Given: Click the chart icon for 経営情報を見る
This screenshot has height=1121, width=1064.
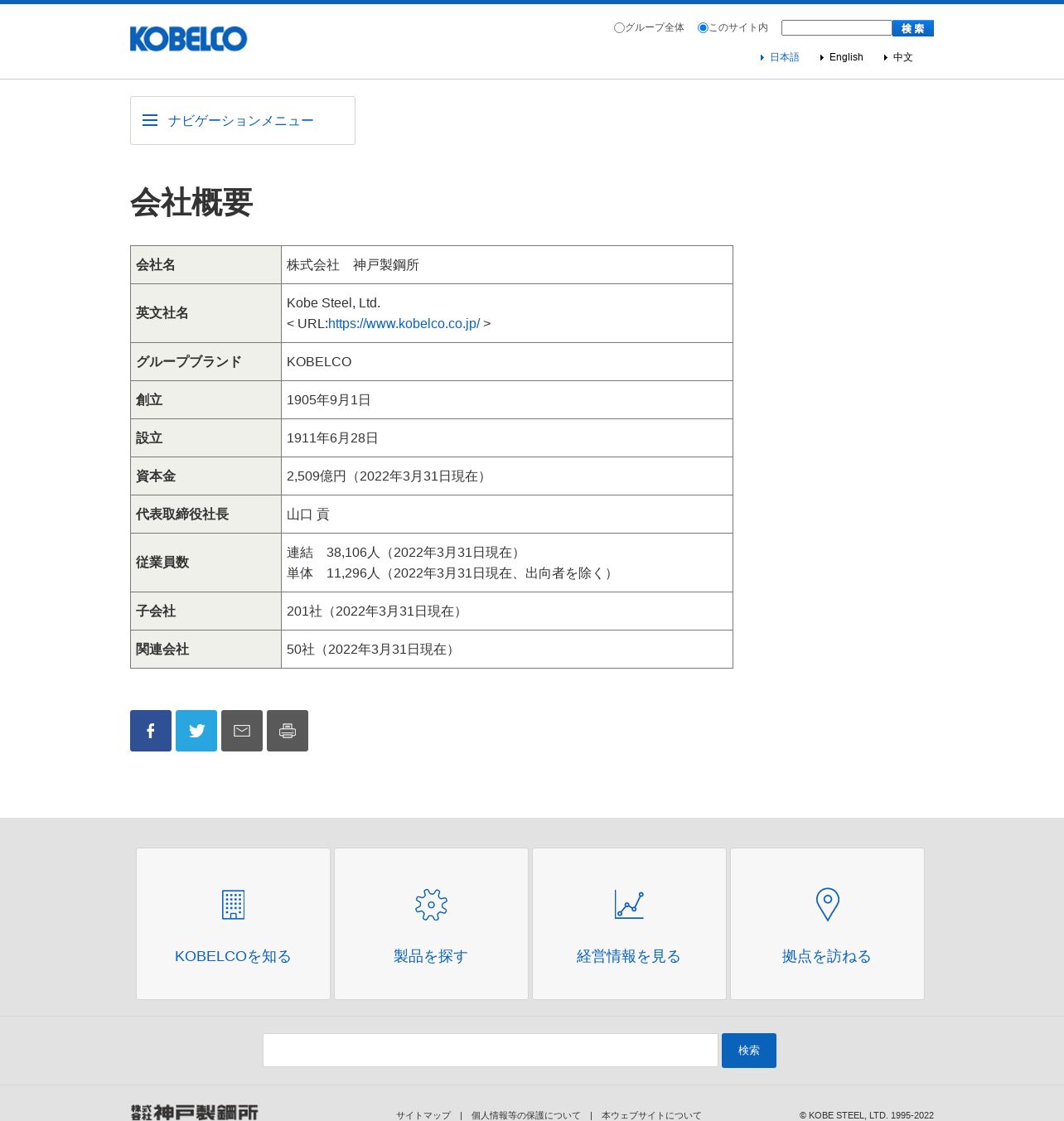Looking at the screenshot, I should tap(629, 905).
